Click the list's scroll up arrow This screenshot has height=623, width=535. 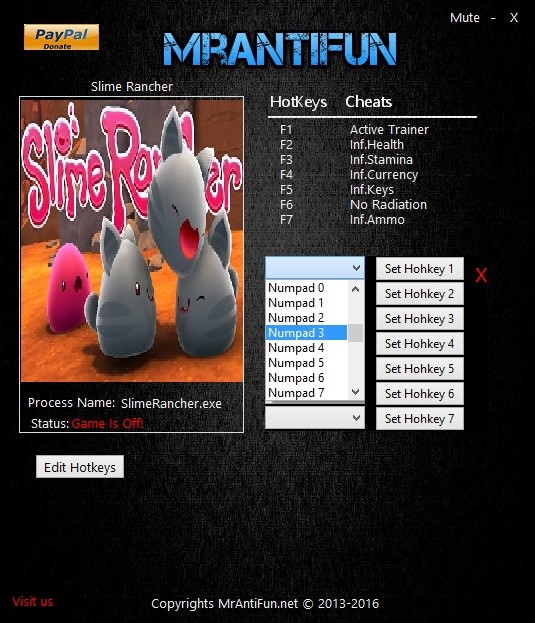356,289
